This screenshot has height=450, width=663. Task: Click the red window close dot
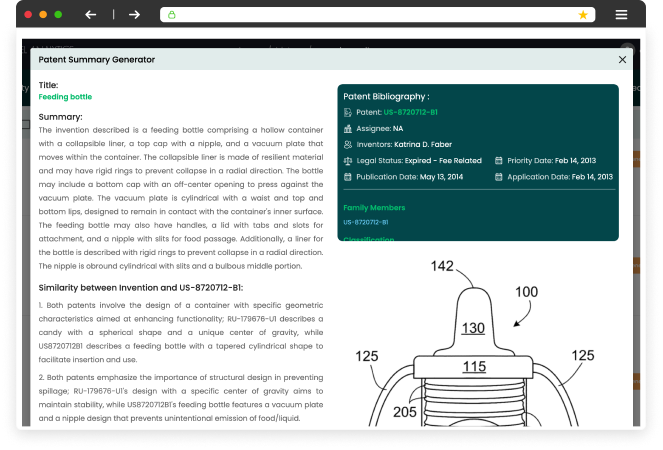pos(28,15)
